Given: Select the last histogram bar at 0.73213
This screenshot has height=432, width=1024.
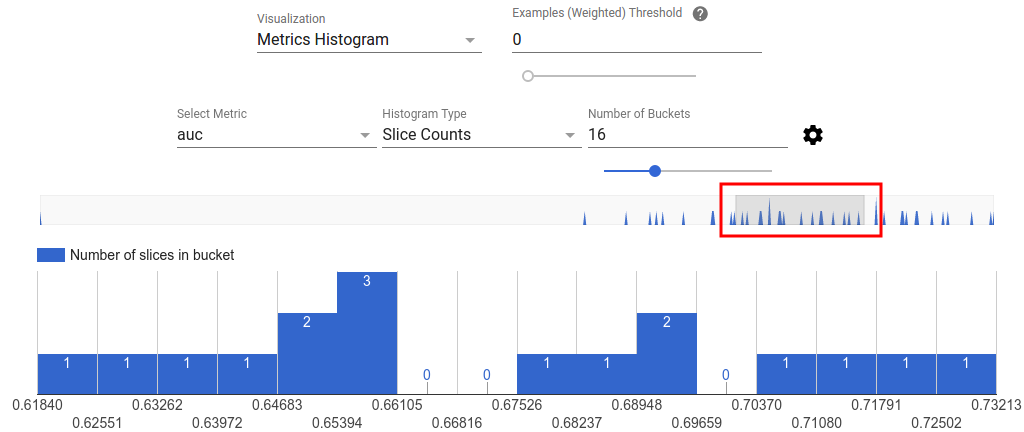Looking at the screenshot, I should click(x=966, y=373).
